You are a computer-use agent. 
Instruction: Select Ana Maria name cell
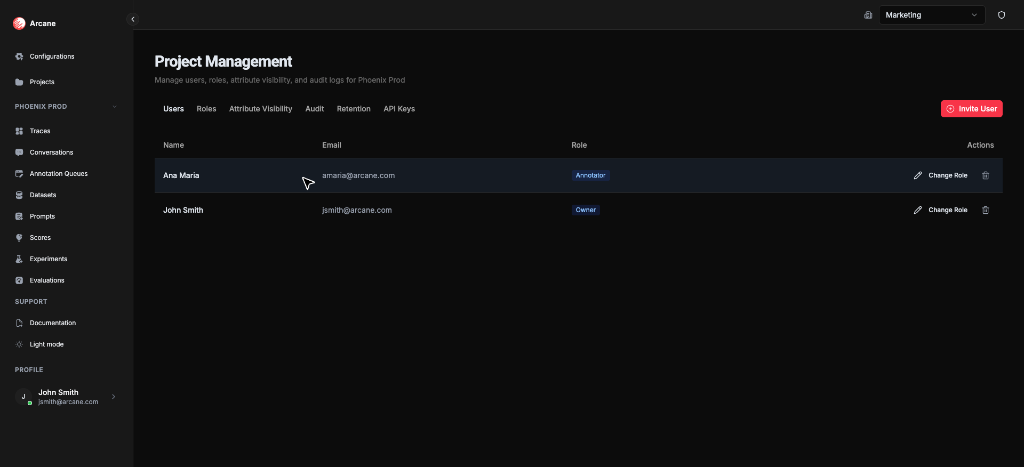point(181,176)
